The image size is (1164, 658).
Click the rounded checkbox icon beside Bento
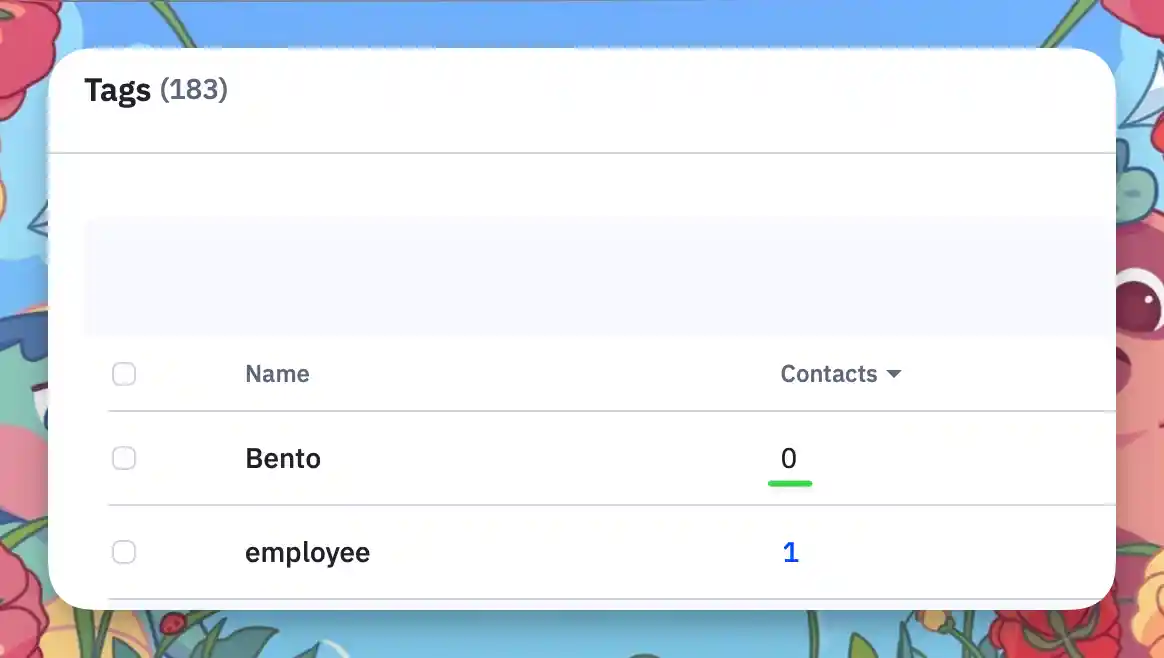tap(124, 458)
